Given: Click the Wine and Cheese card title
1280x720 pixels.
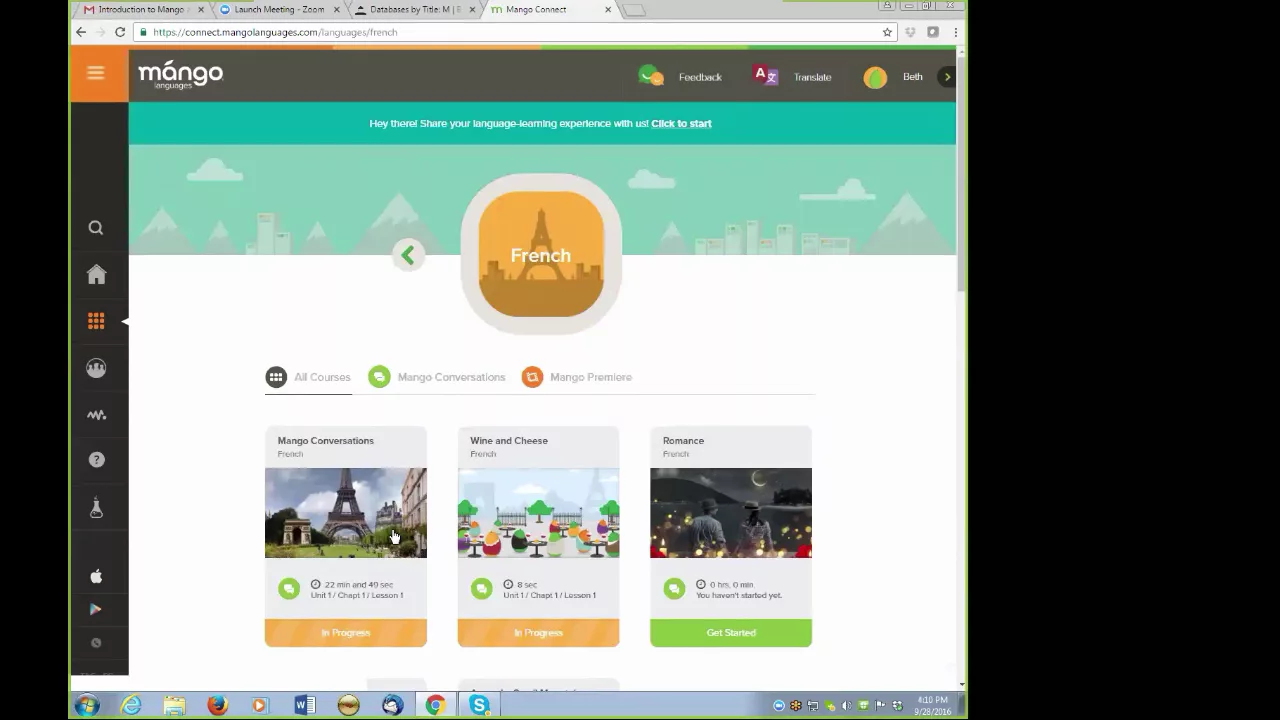Looking at the screenshot, I should click(509, 441).
